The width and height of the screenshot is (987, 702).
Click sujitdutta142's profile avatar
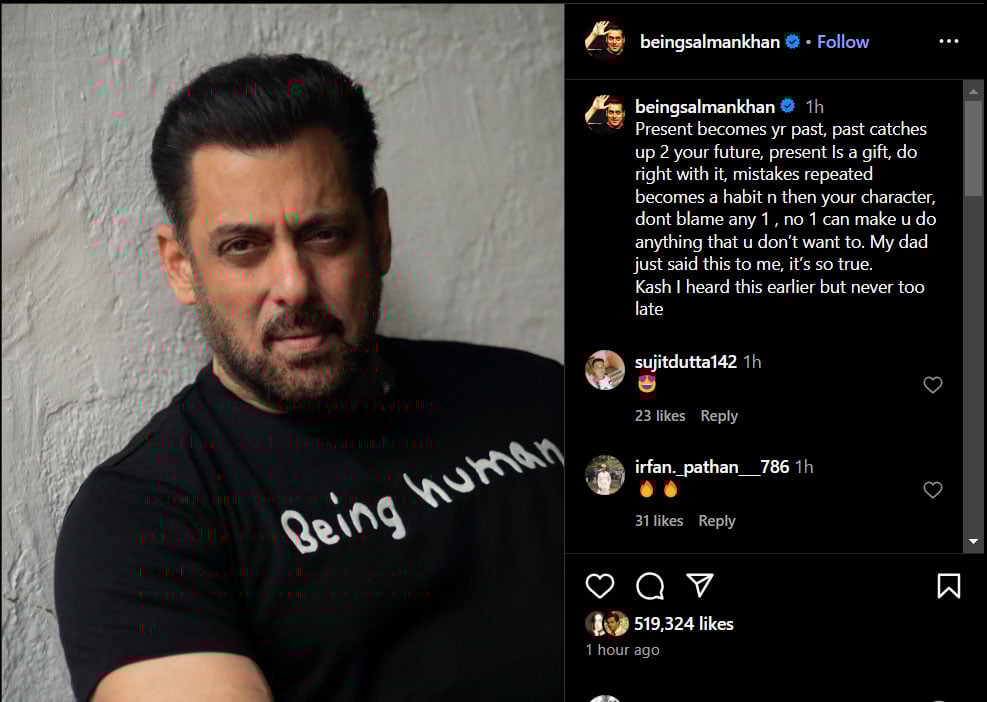click(605, 372)
